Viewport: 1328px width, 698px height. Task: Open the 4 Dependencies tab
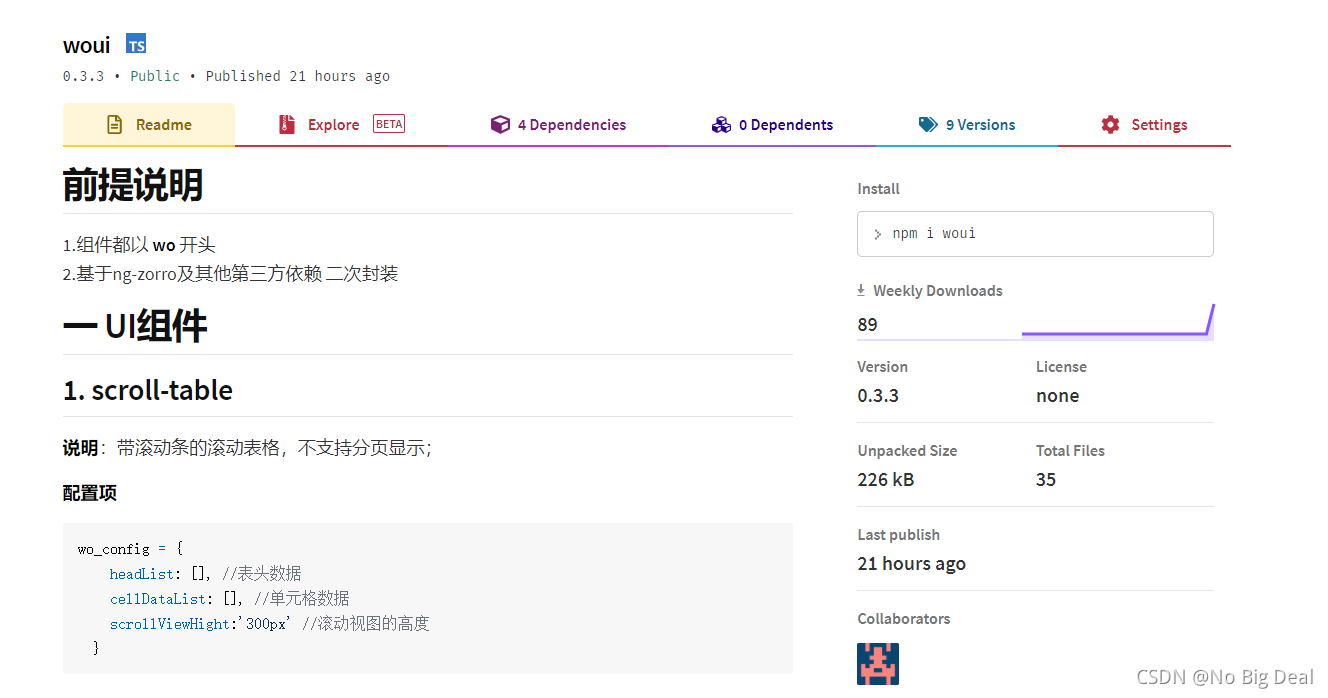558,125
